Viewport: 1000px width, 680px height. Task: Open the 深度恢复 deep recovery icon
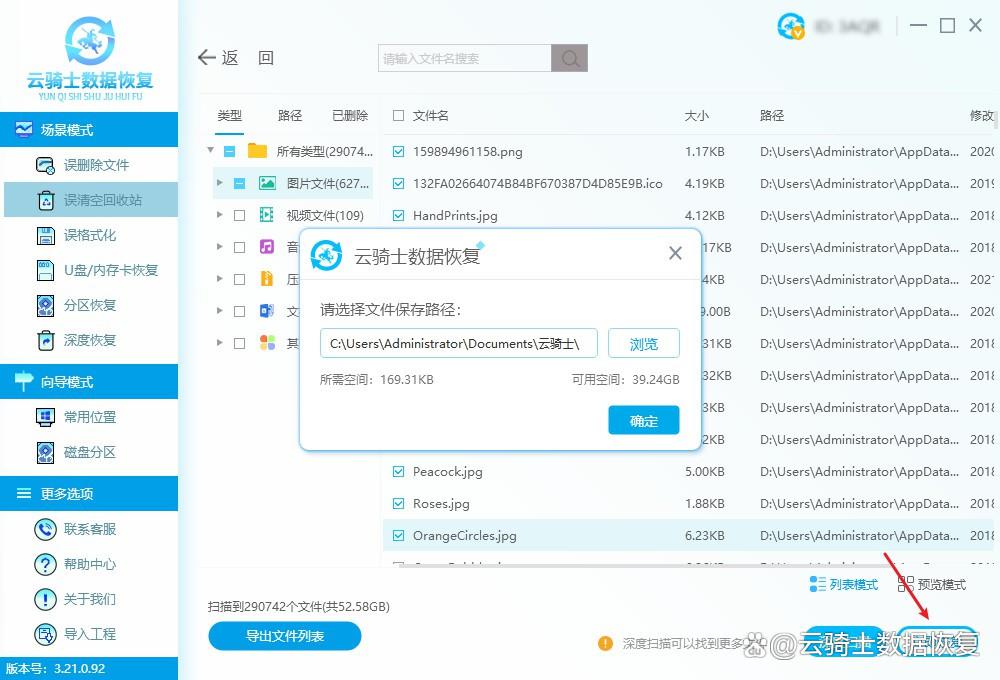pyautogui.click(x=45, y=341)
